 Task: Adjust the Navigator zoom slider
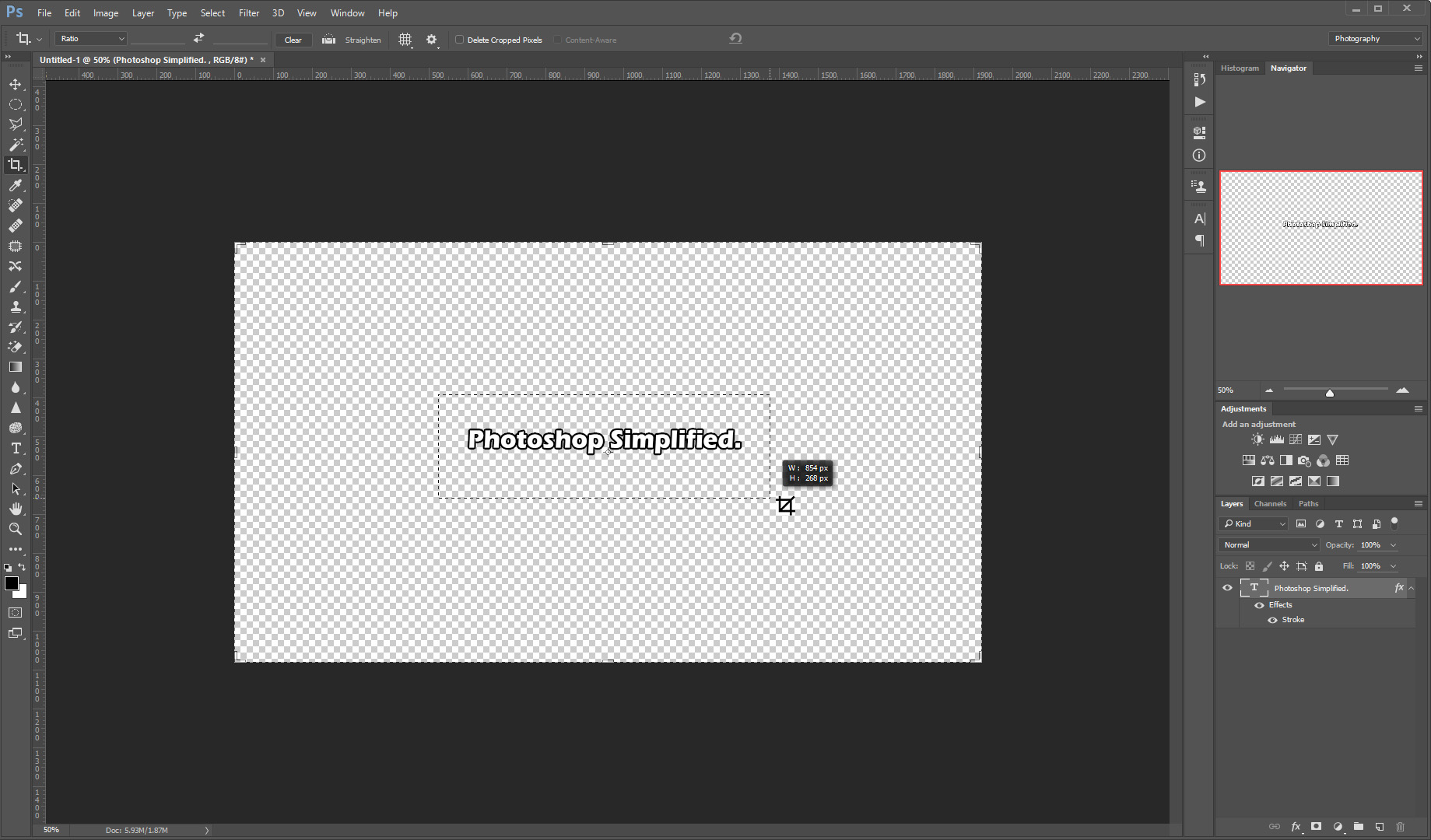point(1330,392)
